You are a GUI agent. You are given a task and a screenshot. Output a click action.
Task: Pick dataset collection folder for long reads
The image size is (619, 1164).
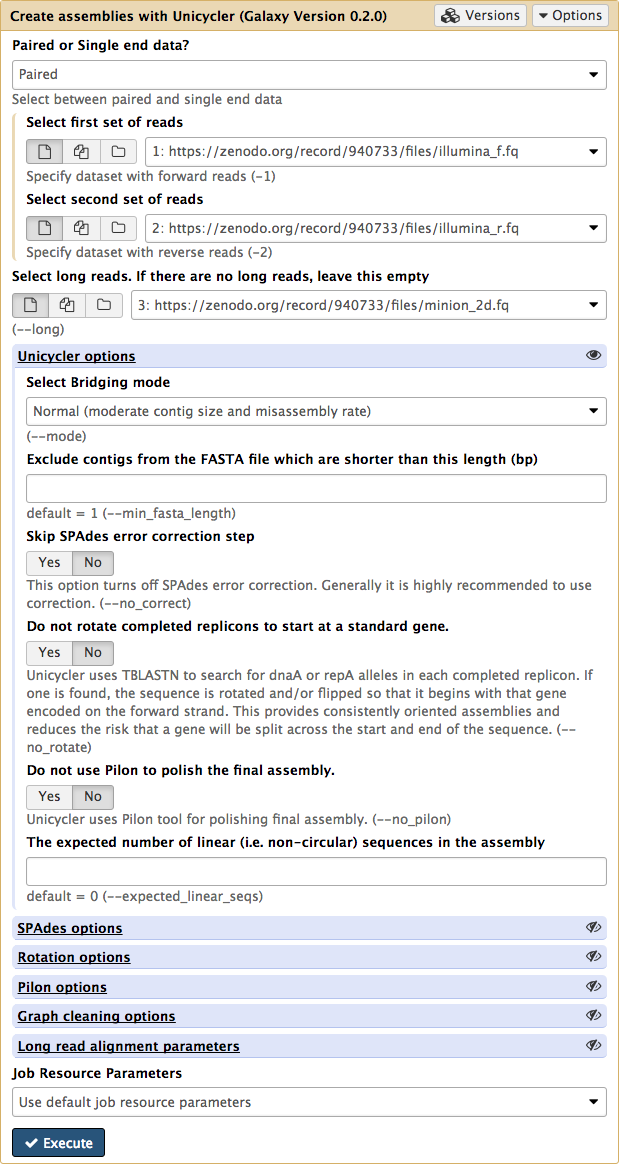pos(104,305)
